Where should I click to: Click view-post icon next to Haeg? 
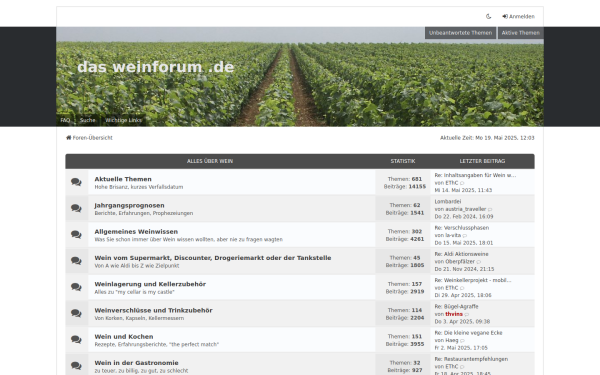pyautogui.click(x=462, y=341)
